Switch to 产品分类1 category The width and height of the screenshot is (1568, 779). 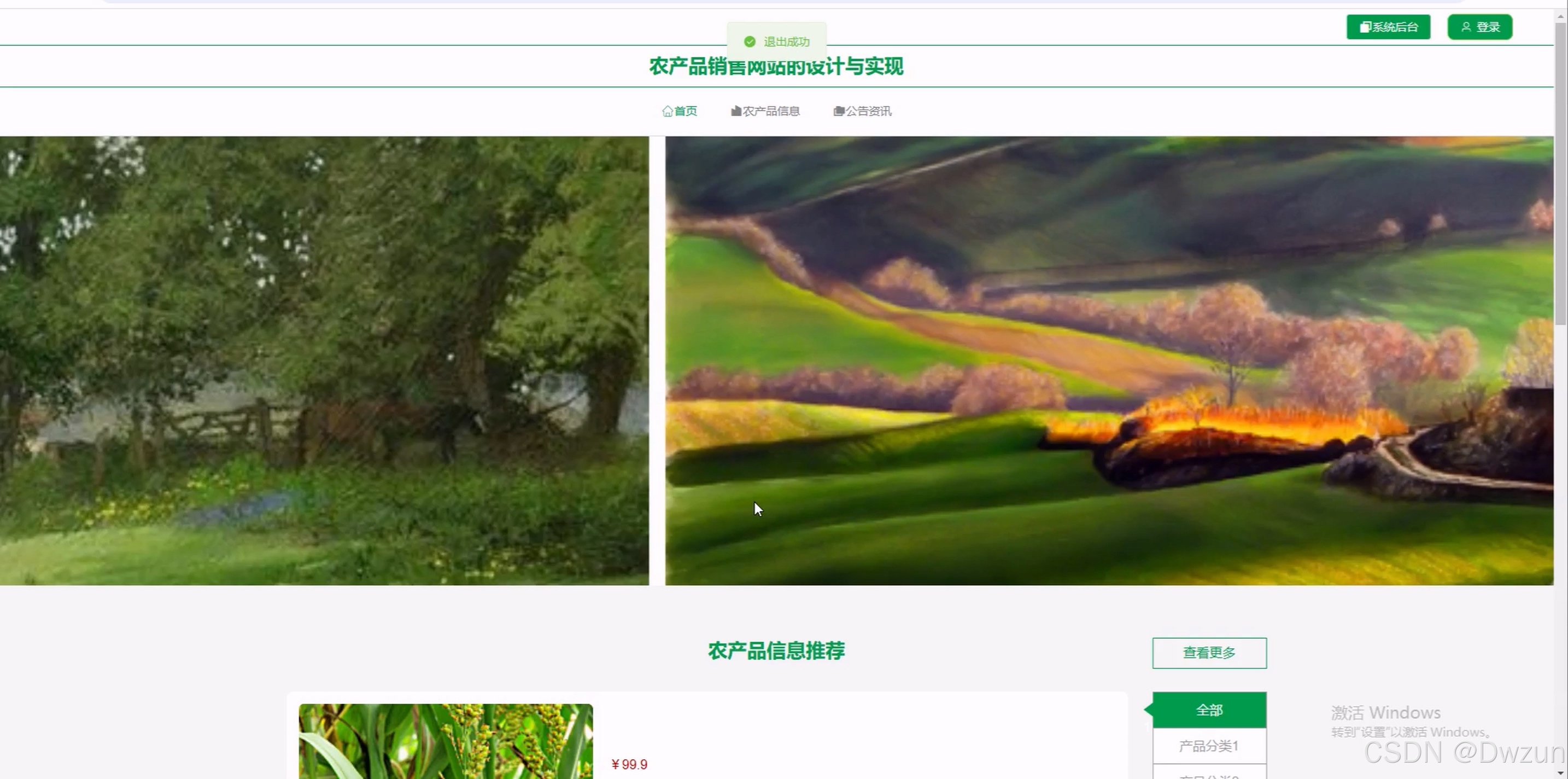(1209, 746)
